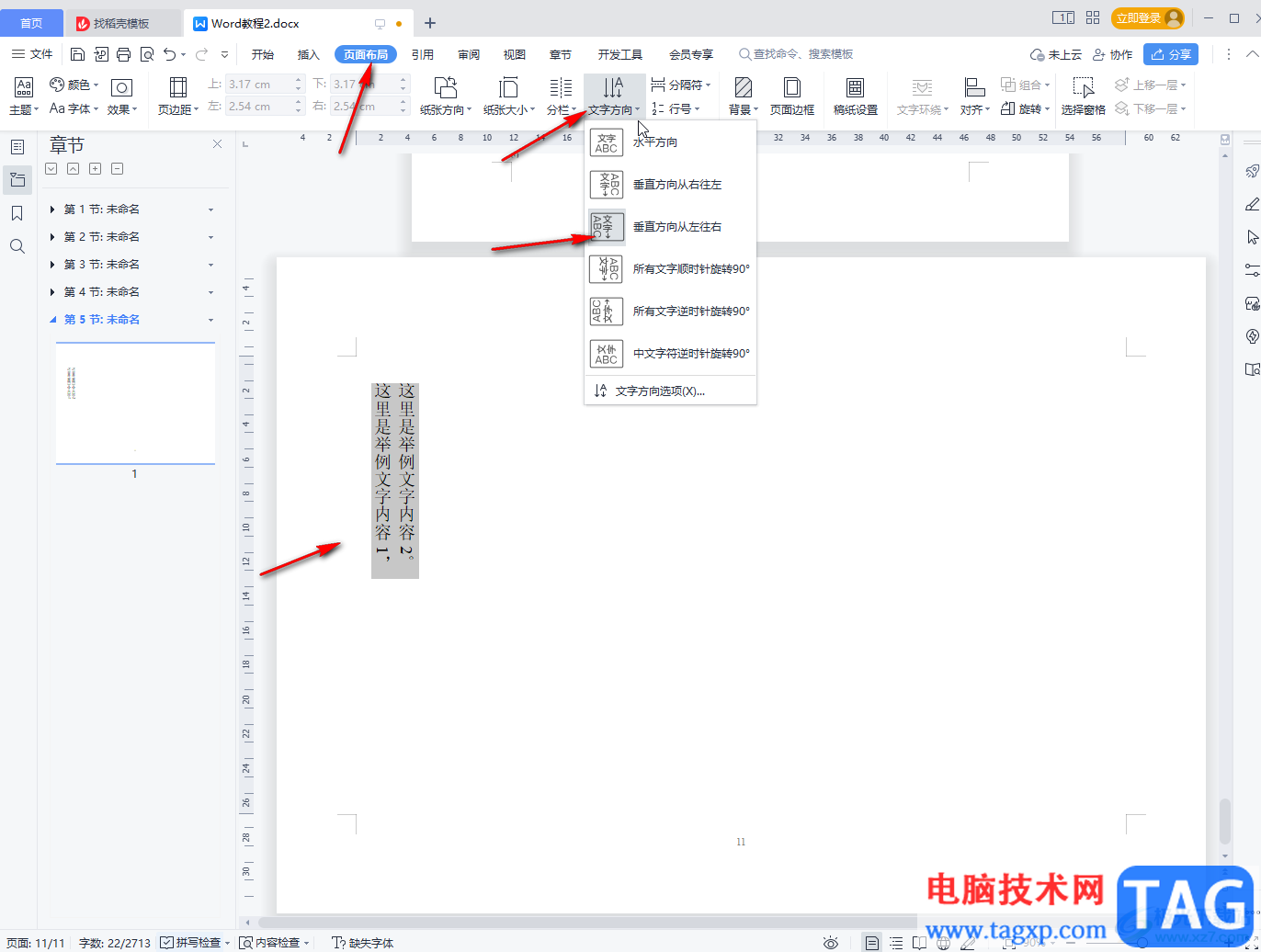This screenshot has height=952, width=1261.
Task: Choose 所有文字逆时针旋转90° option
Action: tap(670, 312)
